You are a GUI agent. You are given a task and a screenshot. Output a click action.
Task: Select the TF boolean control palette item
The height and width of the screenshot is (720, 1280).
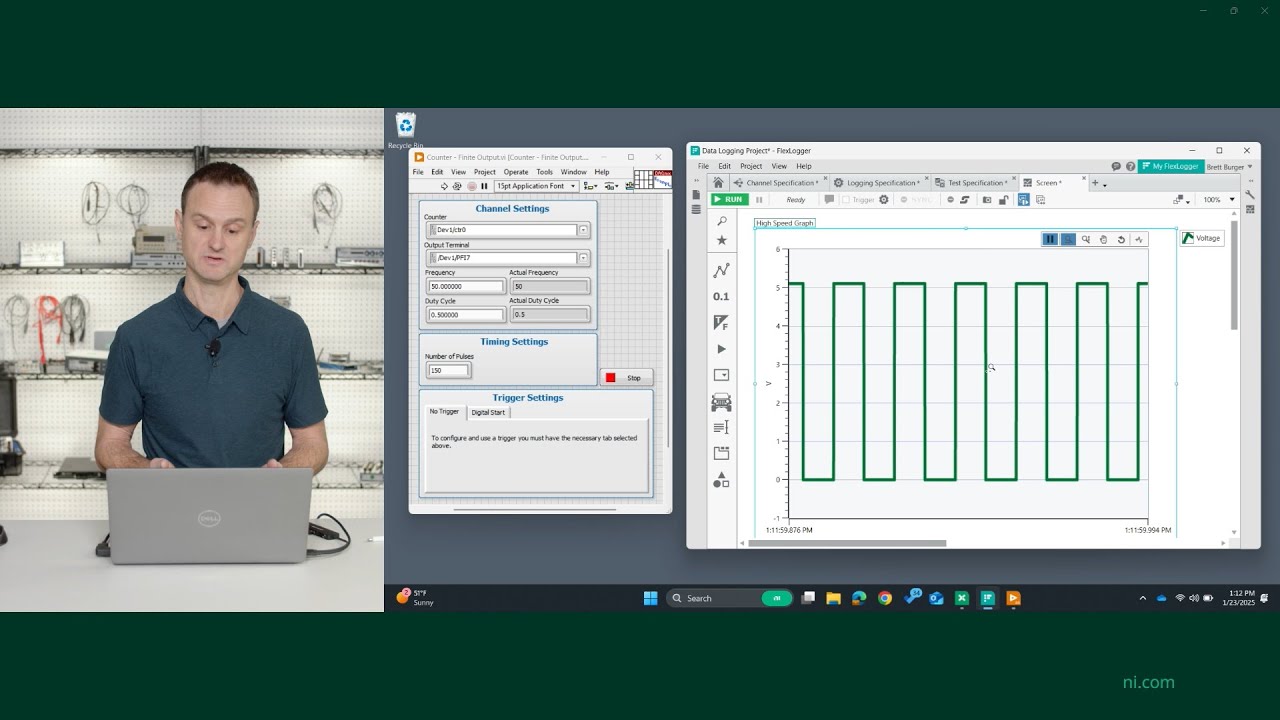(721, 323)
